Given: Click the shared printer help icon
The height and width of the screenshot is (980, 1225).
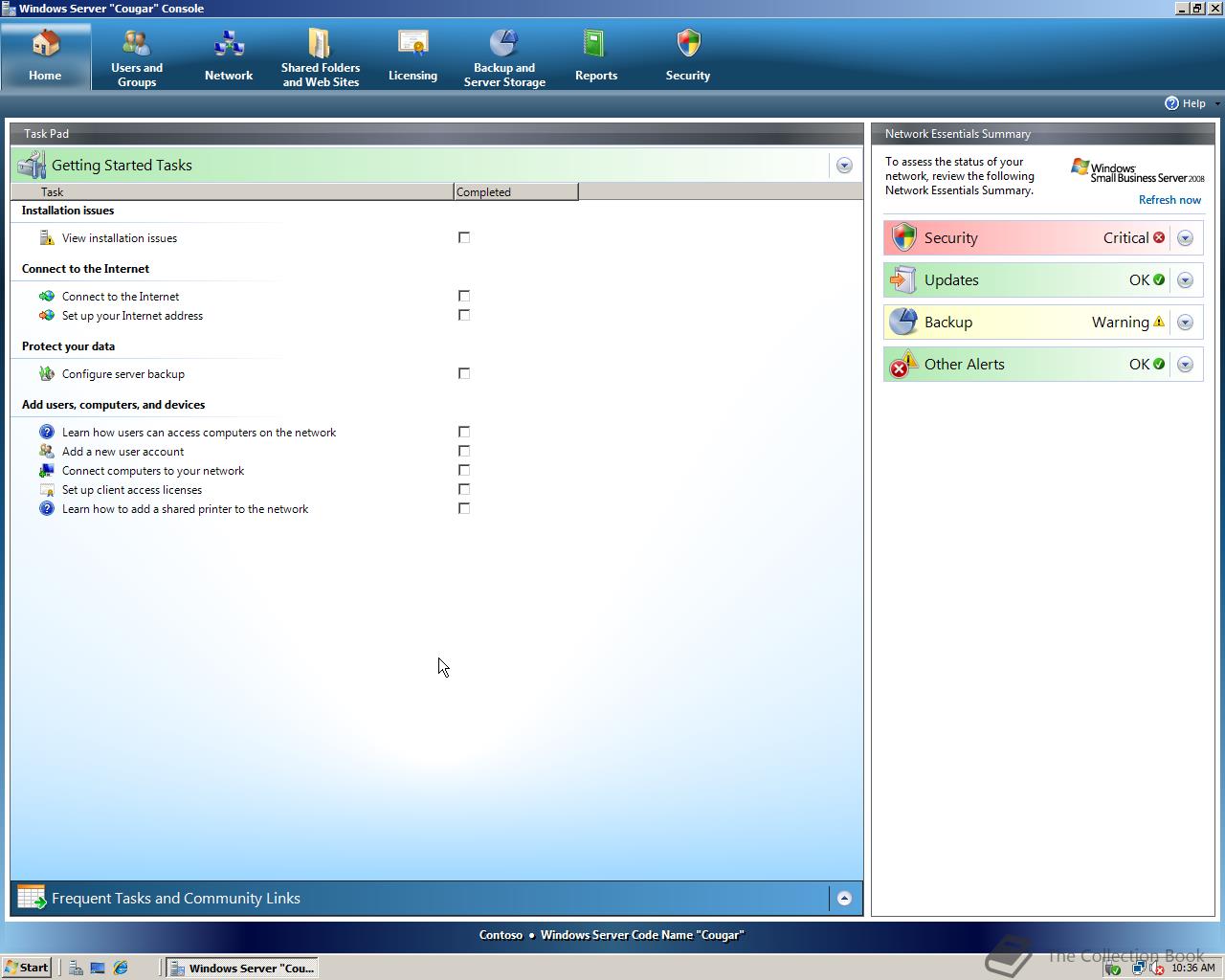Looking at the screenshot, I should pyautogui.click(x=47, y=508).
